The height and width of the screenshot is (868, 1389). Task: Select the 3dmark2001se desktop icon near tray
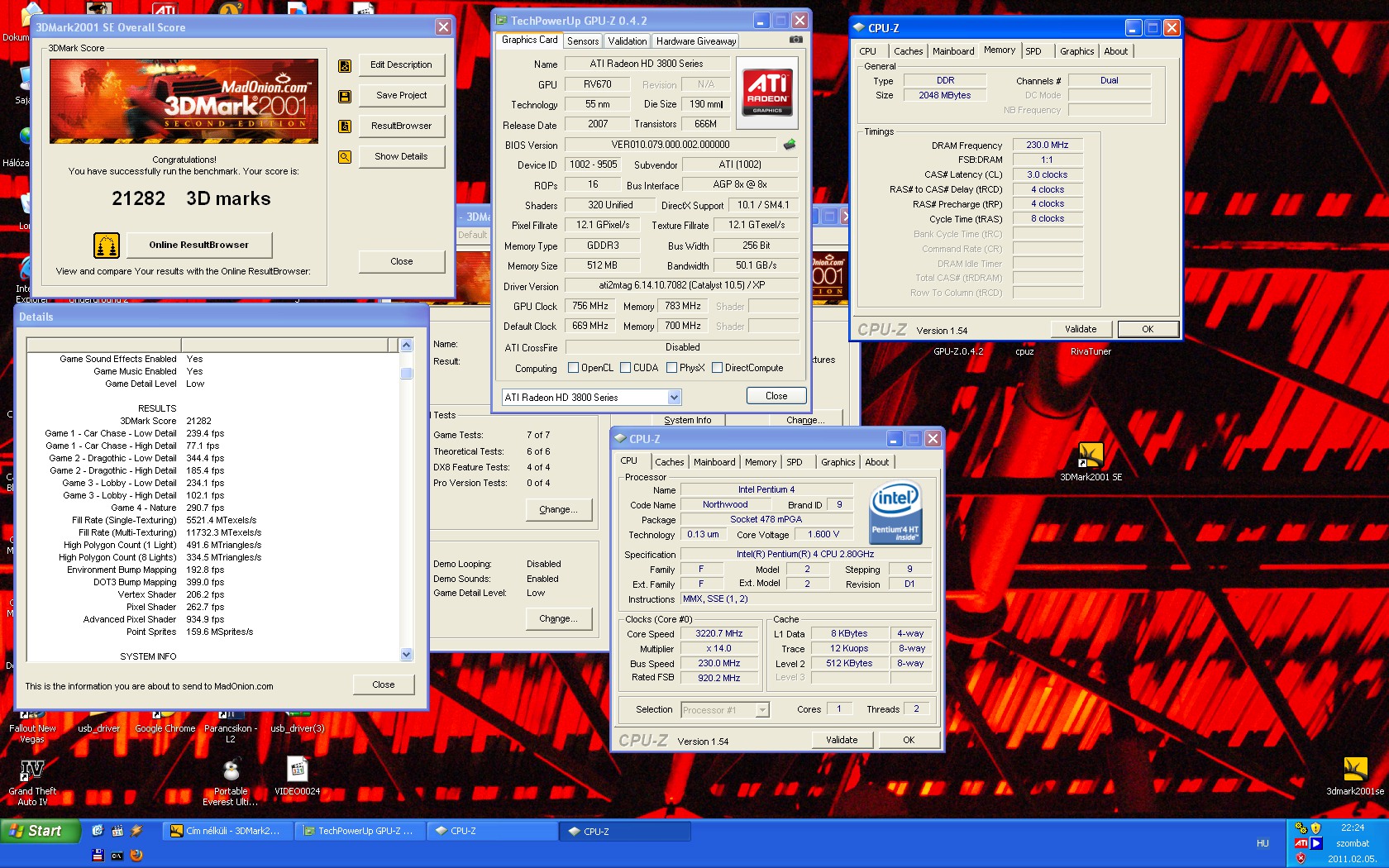coord(1355,776)
